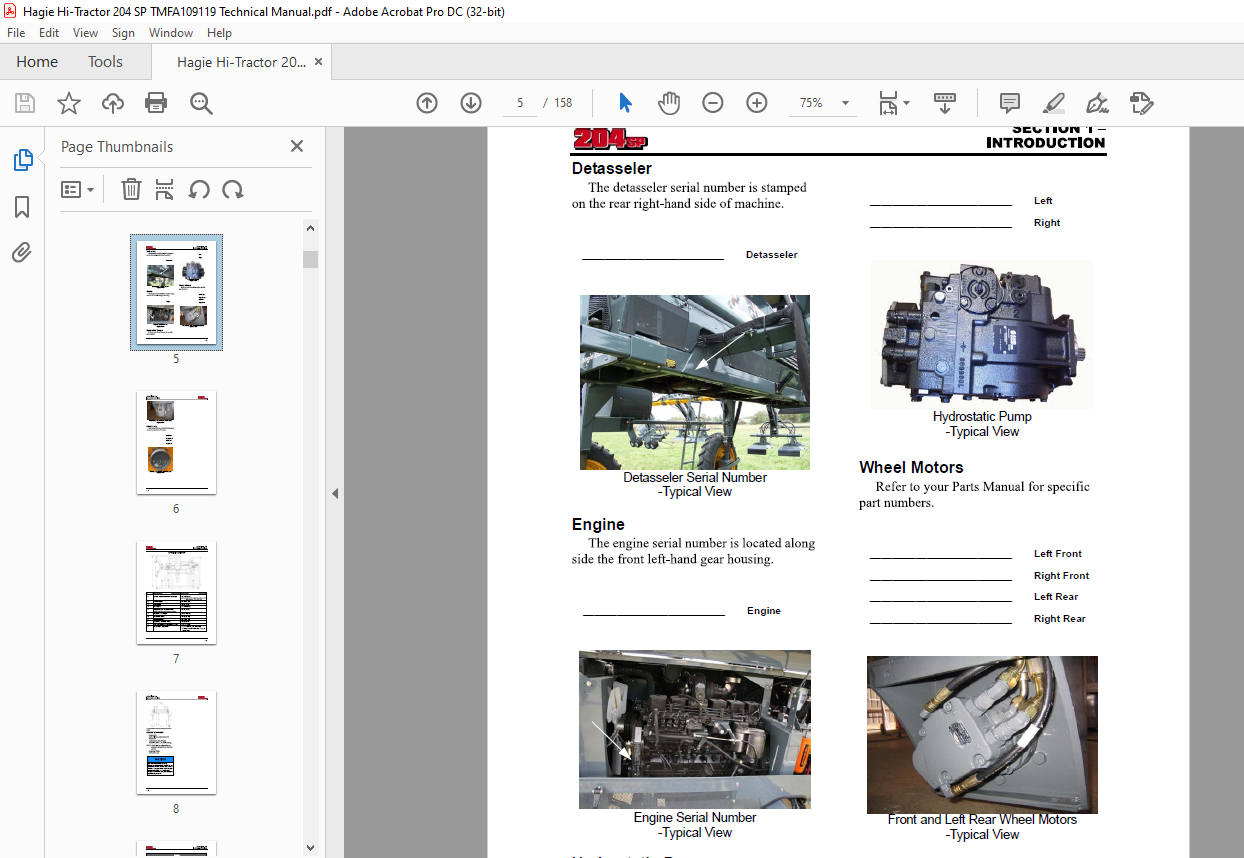This screenshot has height=858, width=1244.
Task: Select the page 6 thumbnail
Action: (x=176, y=442)
